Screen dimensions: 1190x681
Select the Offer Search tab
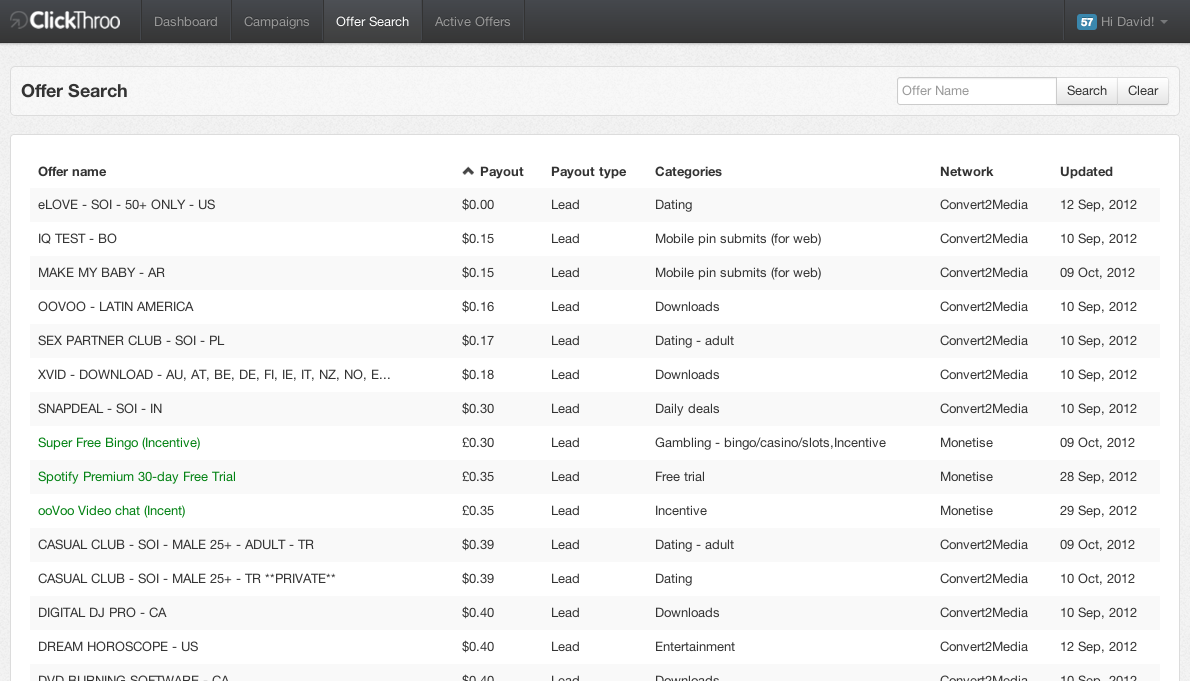tap(372, 22)
